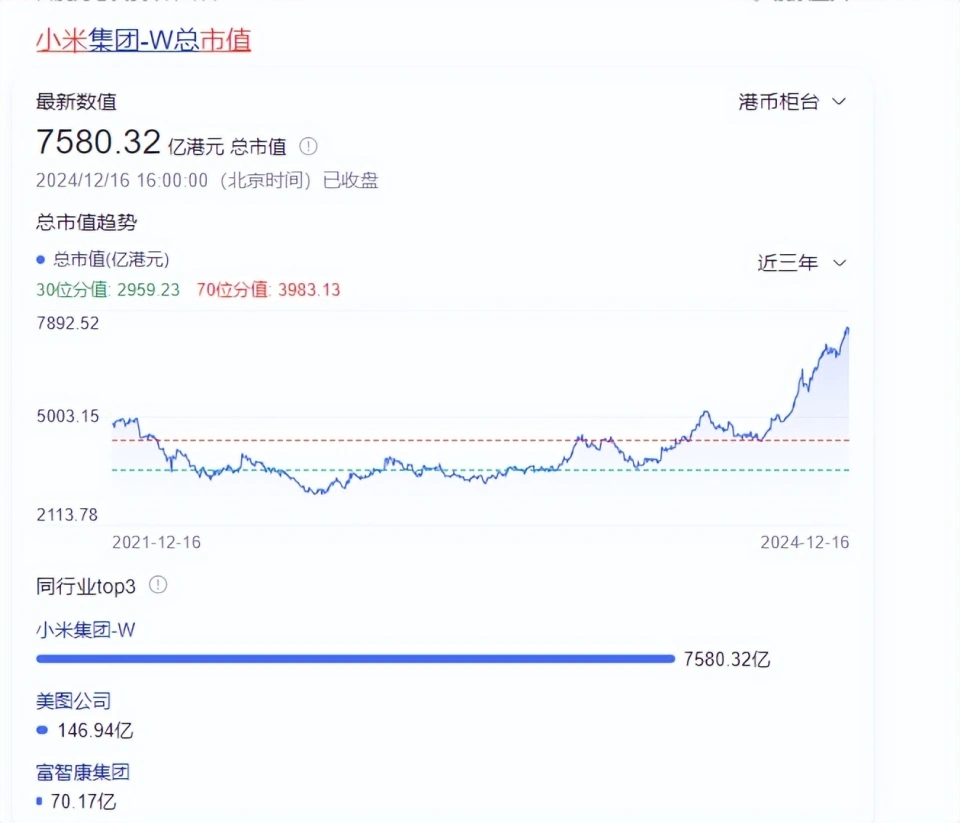Click the info icon beside 总市值
This screenshot has height=823, width=960.
click(308, 146)
